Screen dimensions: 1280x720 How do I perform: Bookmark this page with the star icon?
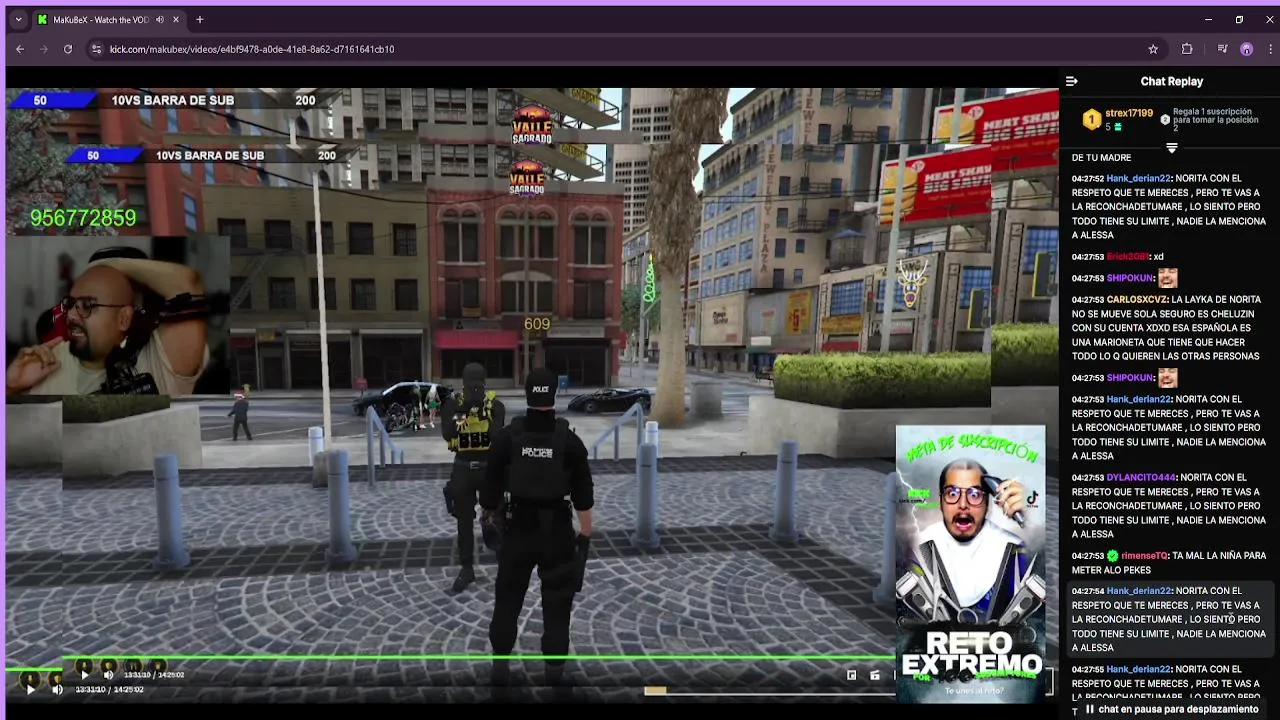(x=1153, y=49)
